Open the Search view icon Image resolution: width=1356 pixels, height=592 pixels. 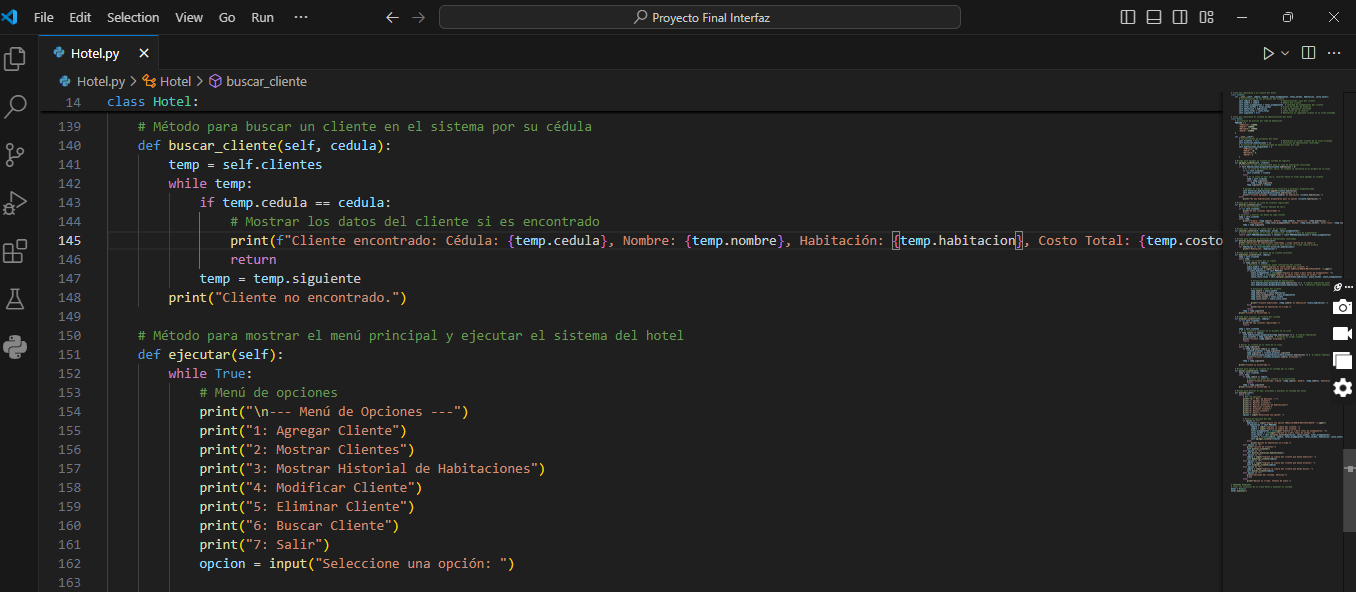click(15, 107)
